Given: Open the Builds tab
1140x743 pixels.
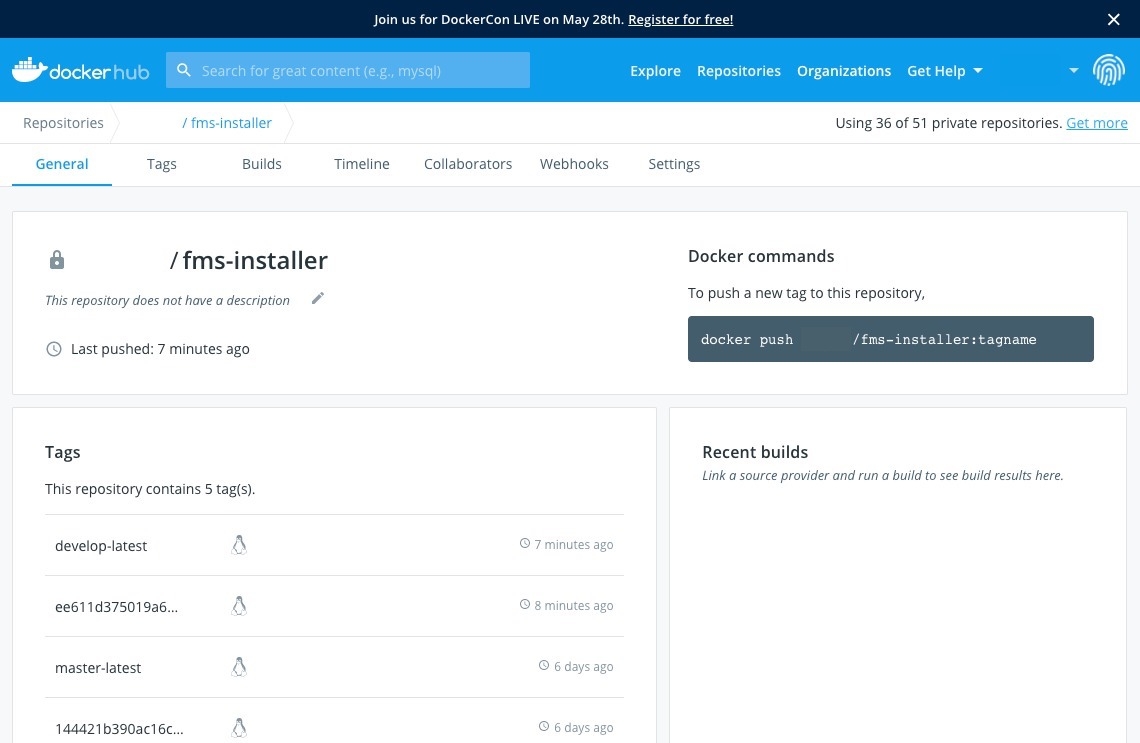Looking at the screenshot, I should (x=262, y=164).
